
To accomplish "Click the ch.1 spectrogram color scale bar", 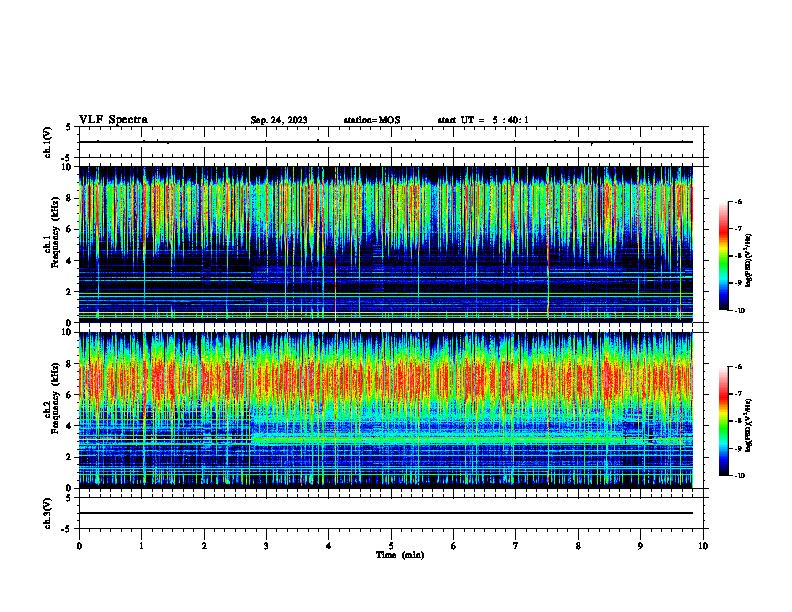I will pyautogui.click(x=724, y=256).
